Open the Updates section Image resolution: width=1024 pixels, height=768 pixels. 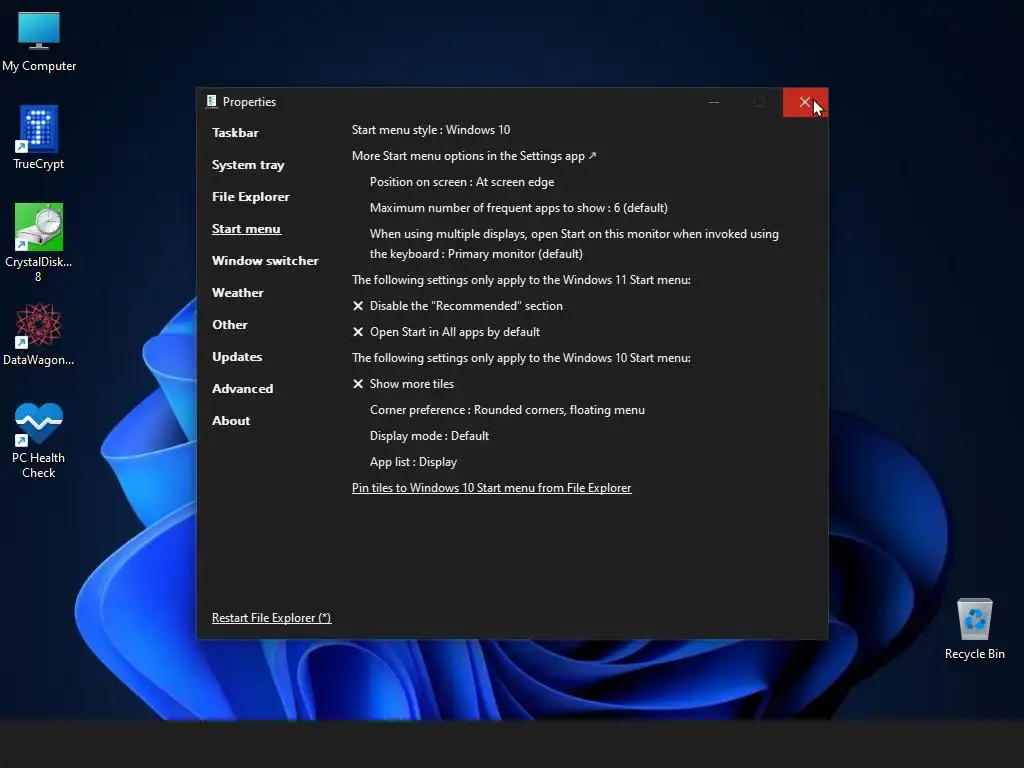[x=237, y=357]
